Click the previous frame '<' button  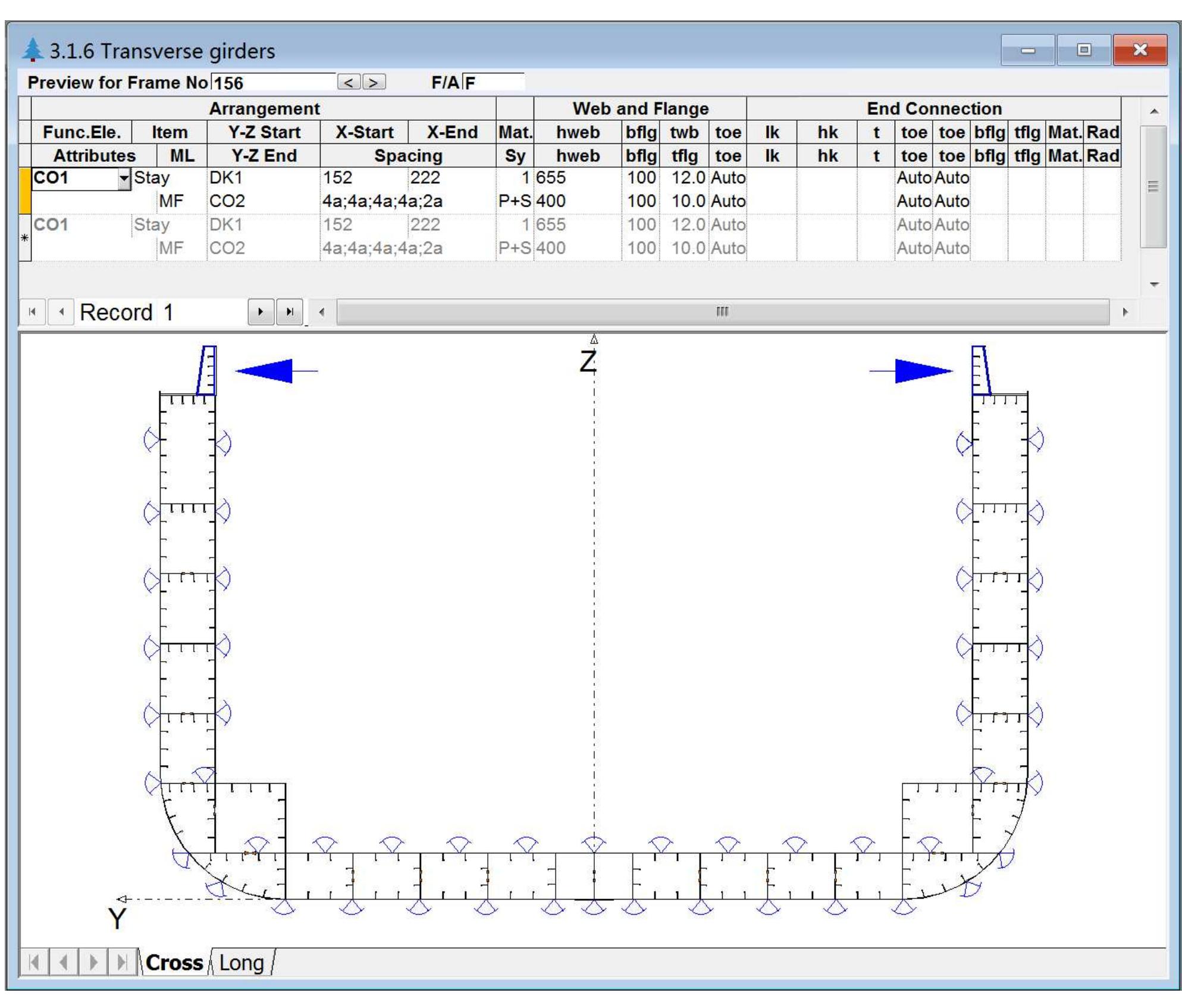pyautogui.click(x=349, y=82)
